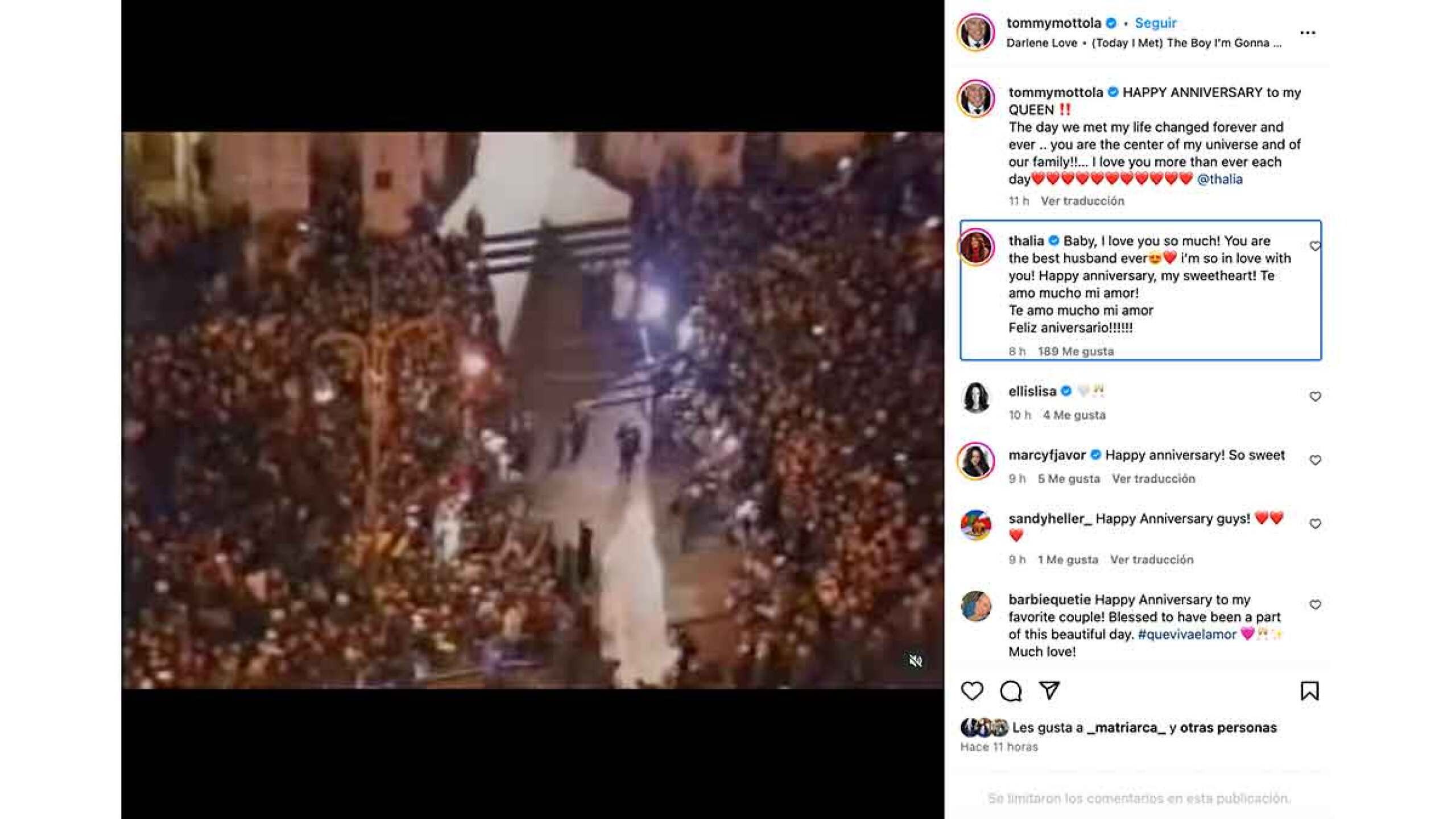
Task: Open tommymottola profile picture in header
Action: (x=976, y=32)
